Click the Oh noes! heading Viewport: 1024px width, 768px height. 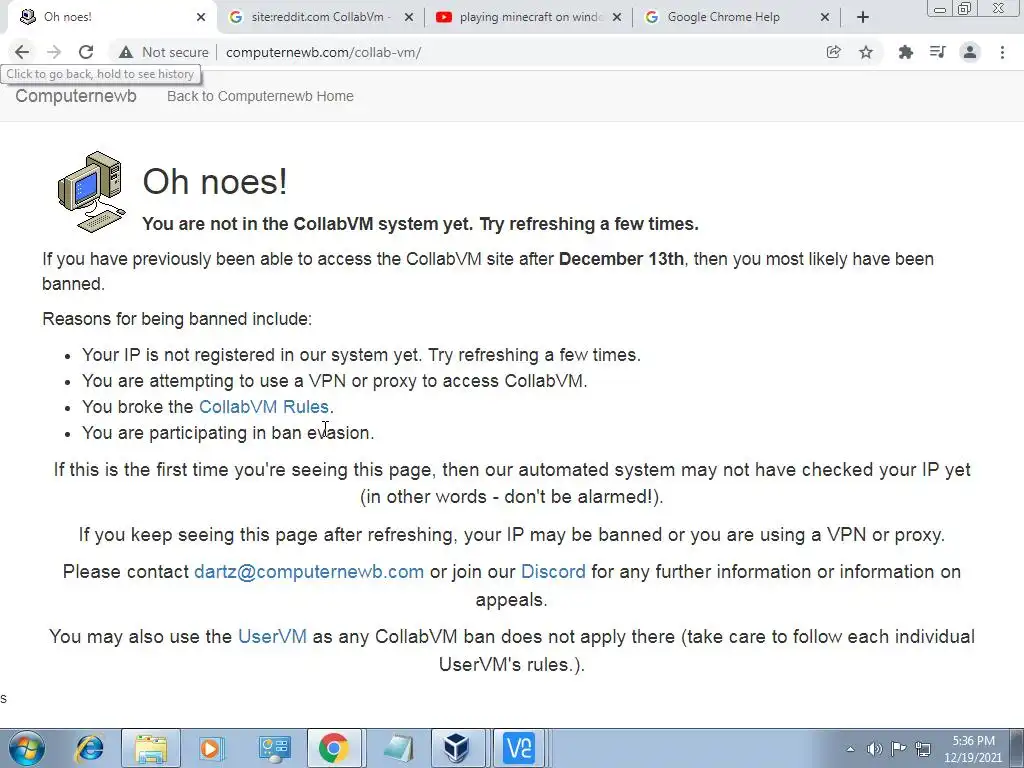pyautogui.click(x=215, y=181)
